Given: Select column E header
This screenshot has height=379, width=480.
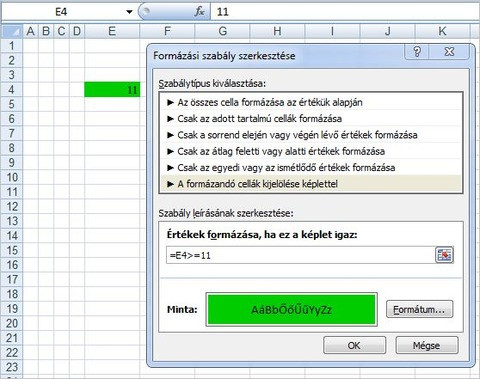Looking at the screenshot, I should (x=112, y=31).
